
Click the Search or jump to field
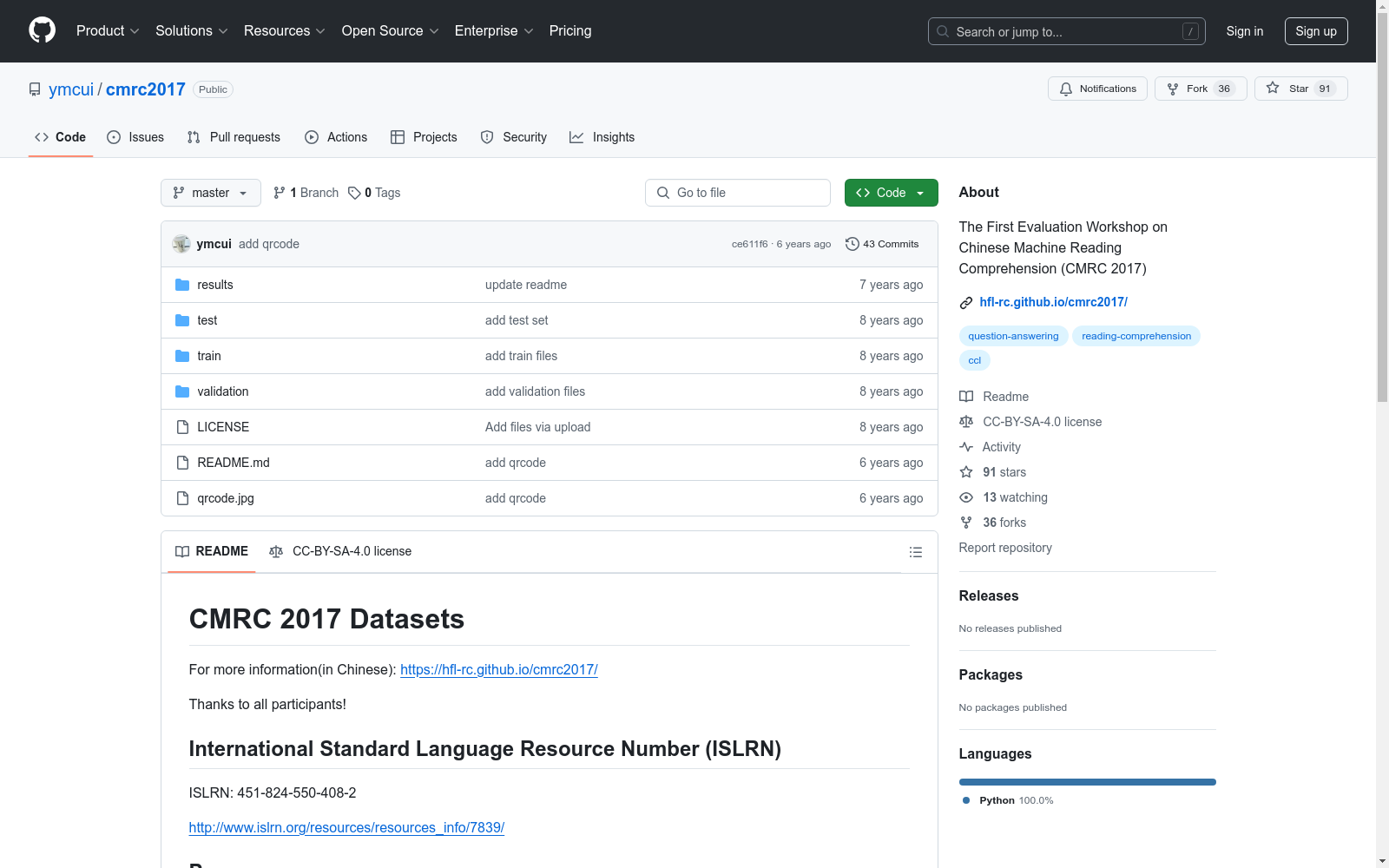[x=1067, y=31]
